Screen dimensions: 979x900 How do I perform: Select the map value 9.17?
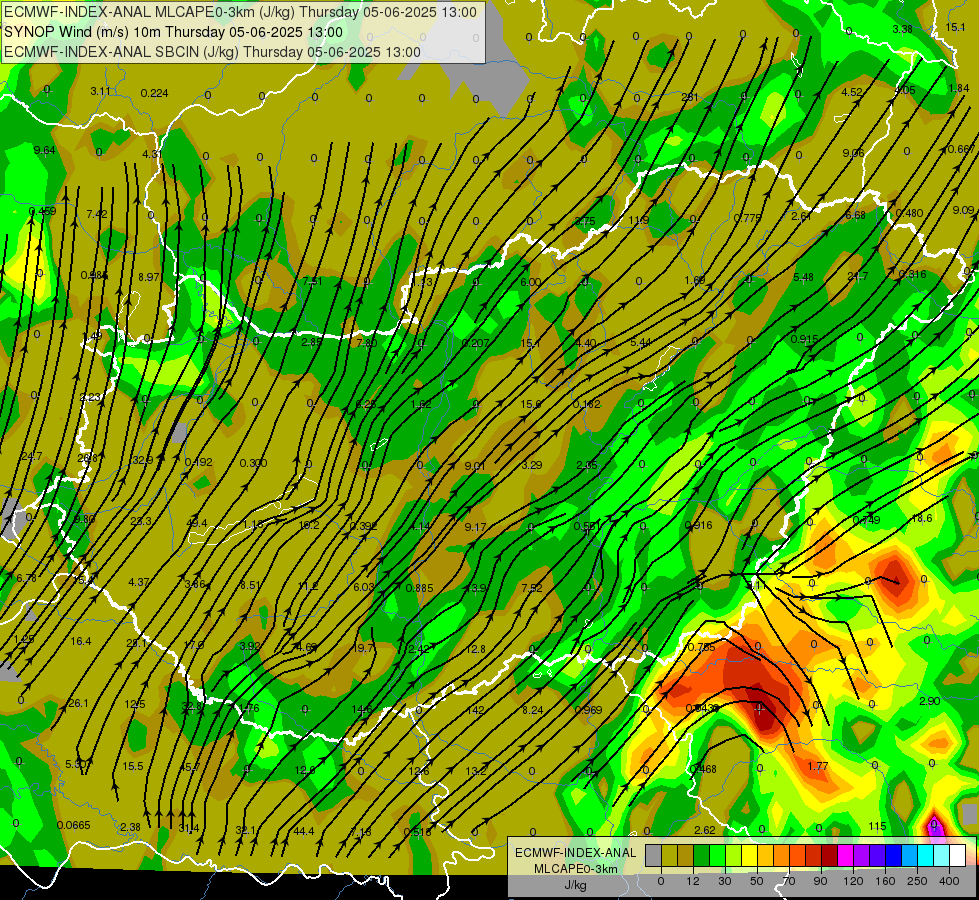475,527
